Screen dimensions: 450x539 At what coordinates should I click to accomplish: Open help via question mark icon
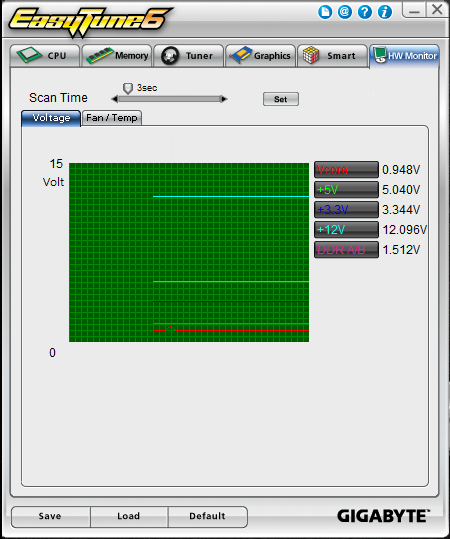coord(365,12)
